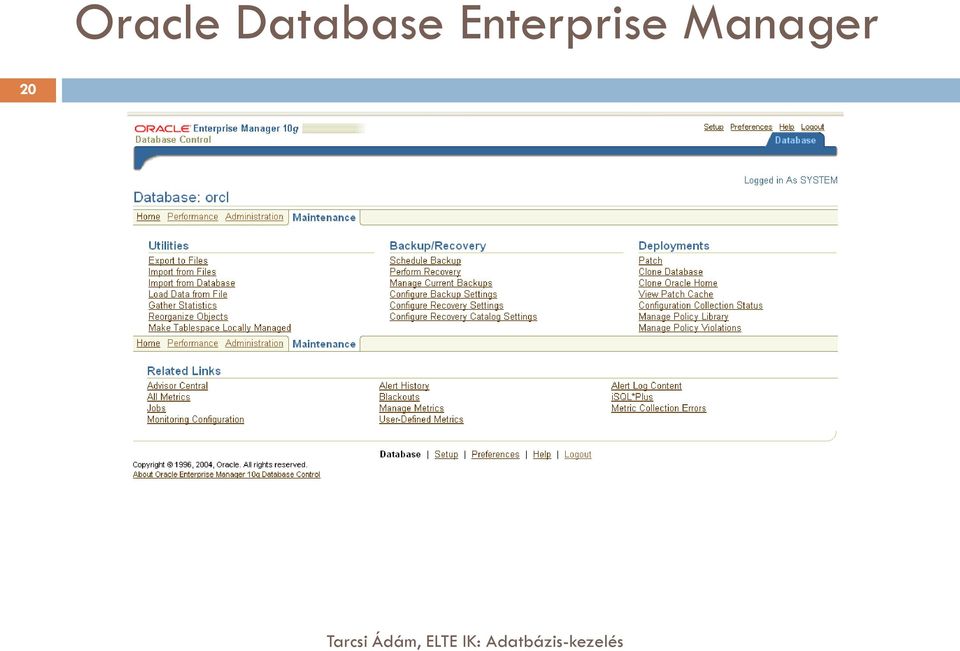This screenshot has width=960, height=651.
Task: Click the Perform Recovery link
Action: click(425, 271)
